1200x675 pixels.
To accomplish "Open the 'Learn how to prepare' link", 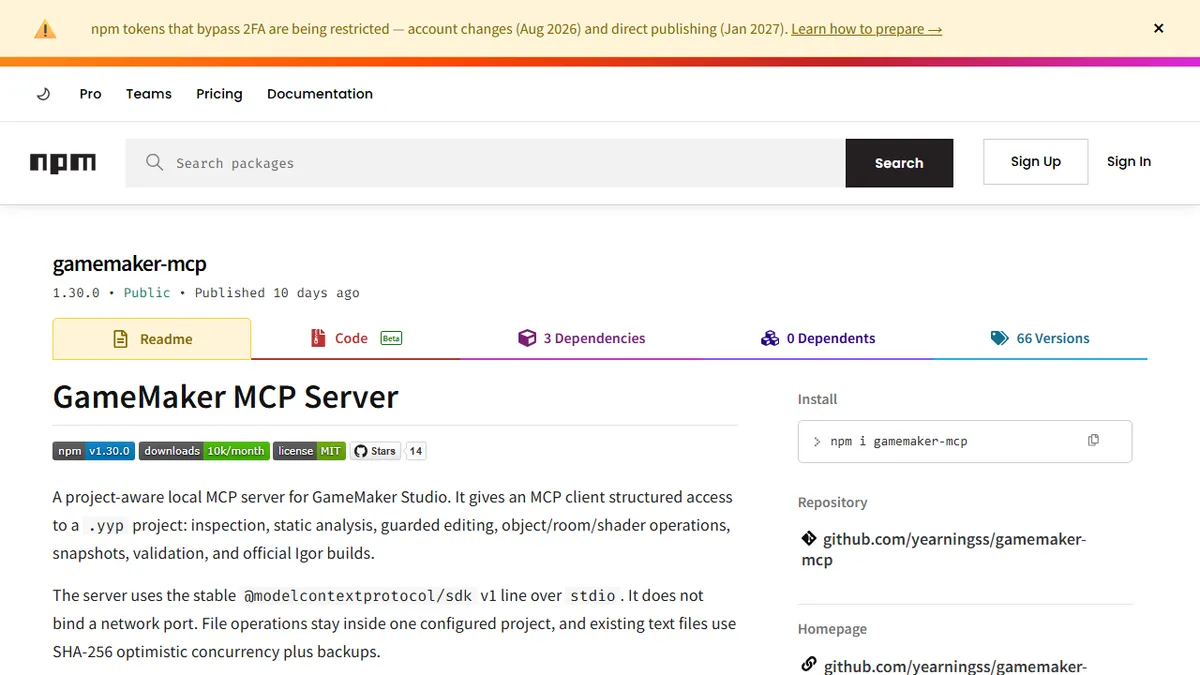I will point(866,29).
